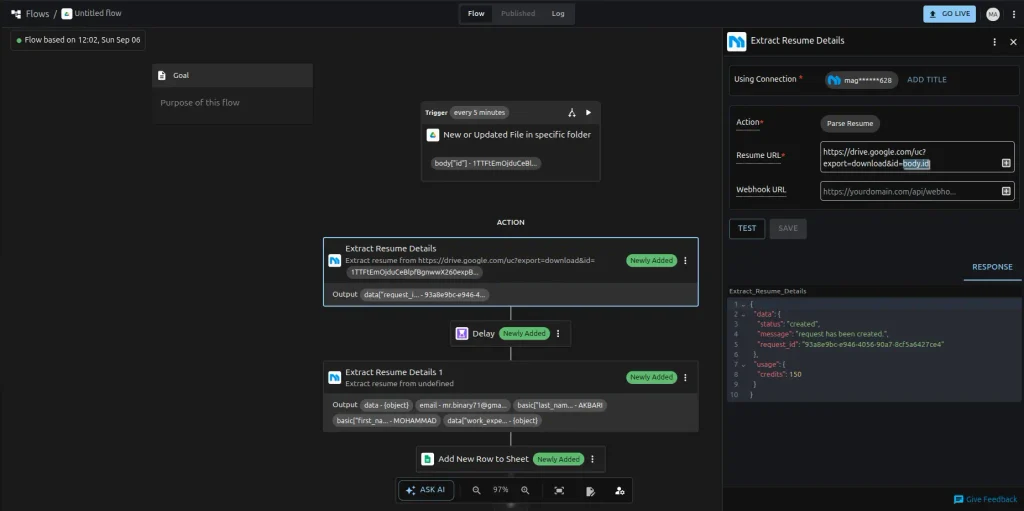Click ADD TITLE link
Screen dimensions: 1024x511
click(927, 80)
